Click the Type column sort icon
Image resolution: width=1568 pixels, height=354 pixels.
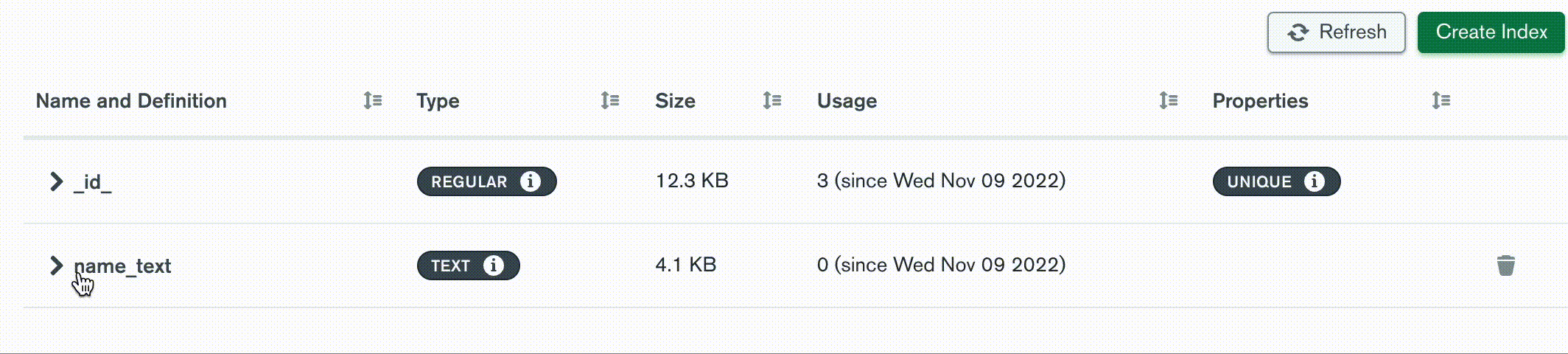609,100
